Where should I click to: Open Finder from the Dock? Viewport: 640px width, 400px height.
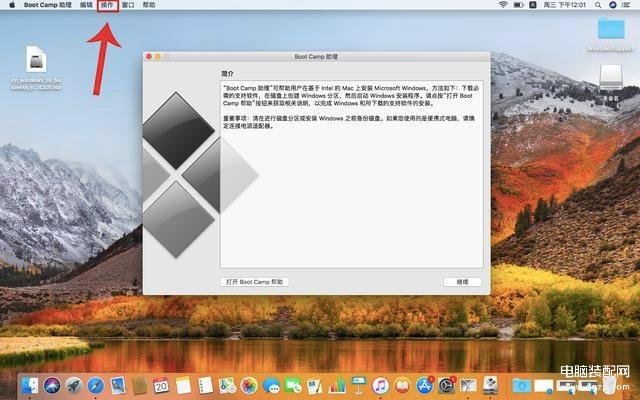point(30,385)
